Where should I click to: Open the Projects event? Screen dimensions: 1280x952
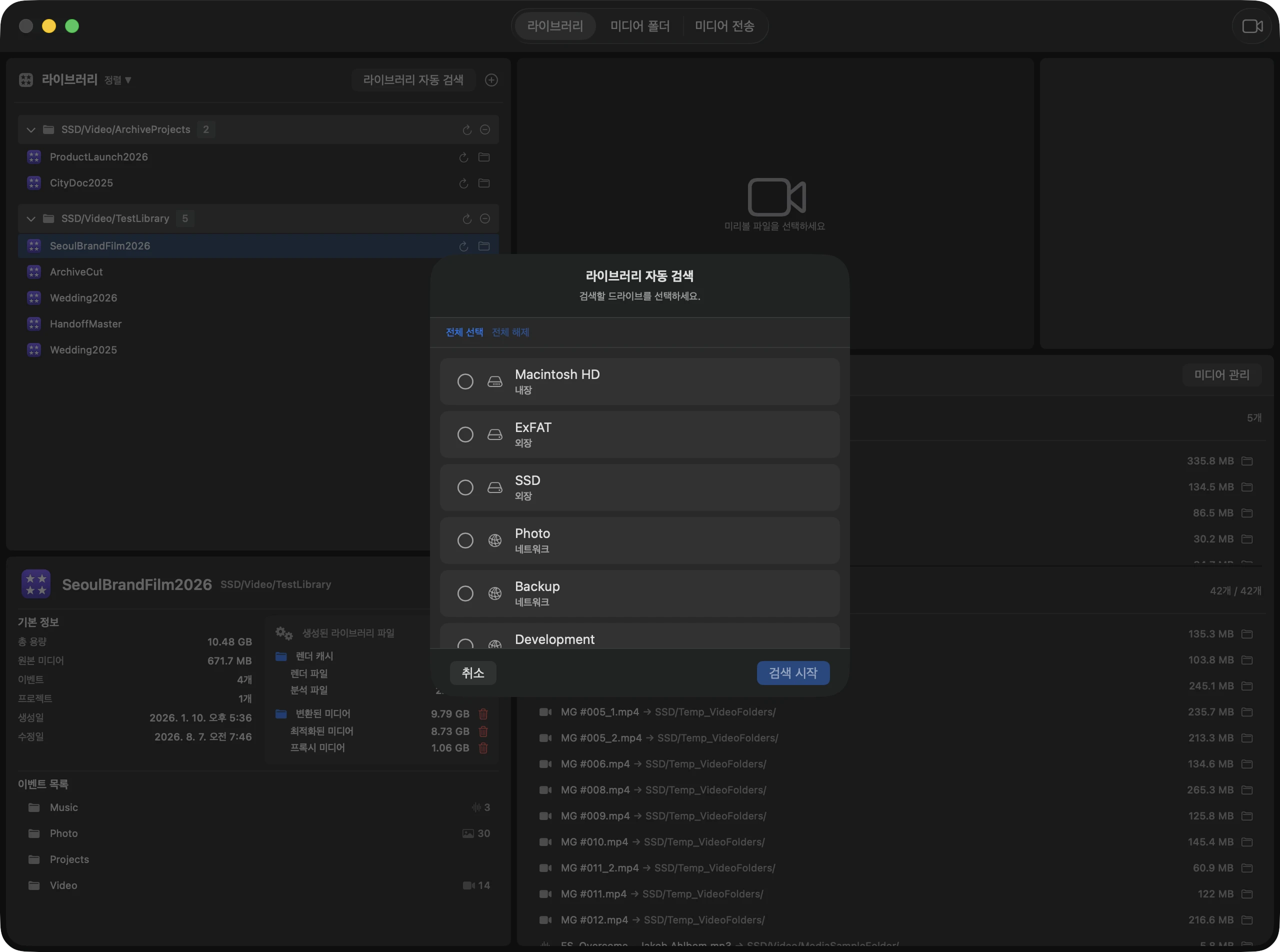click(258, 859)
